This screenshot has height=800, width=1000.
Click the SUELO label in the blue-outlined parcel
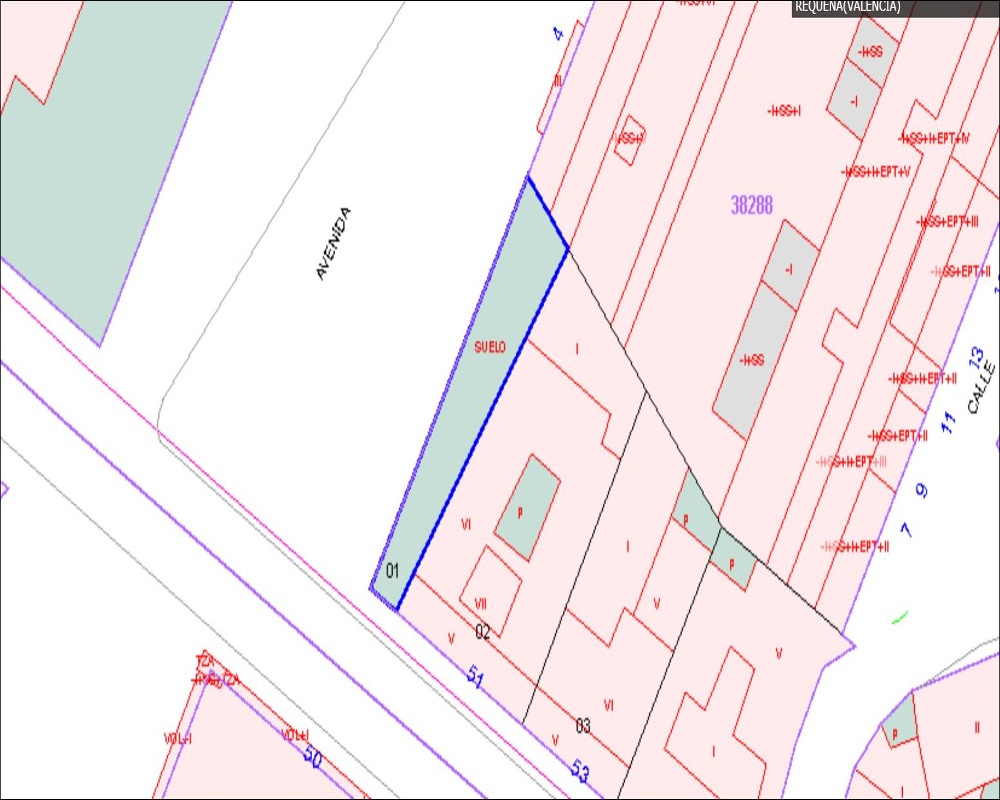pos(490,347)
